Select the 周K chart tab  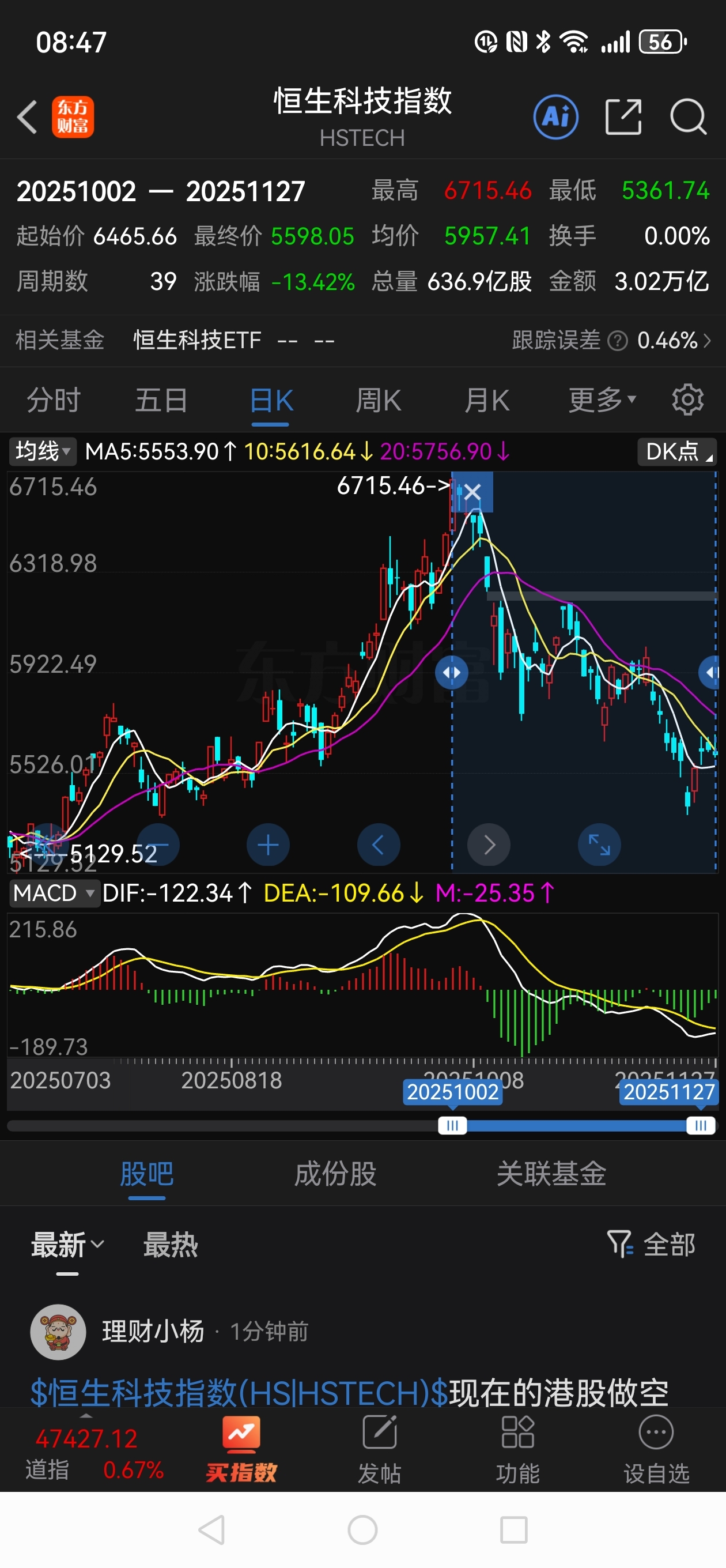tap(379, 400)
